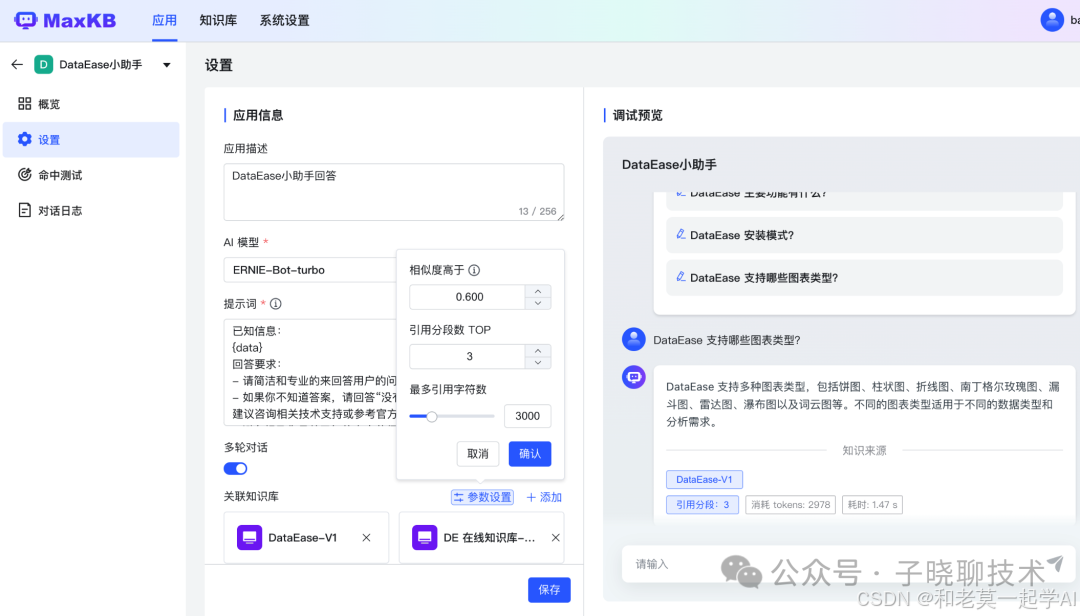Save settings with 保存 button
Screen dimensions: 1080x616
(x=549, y=590)
